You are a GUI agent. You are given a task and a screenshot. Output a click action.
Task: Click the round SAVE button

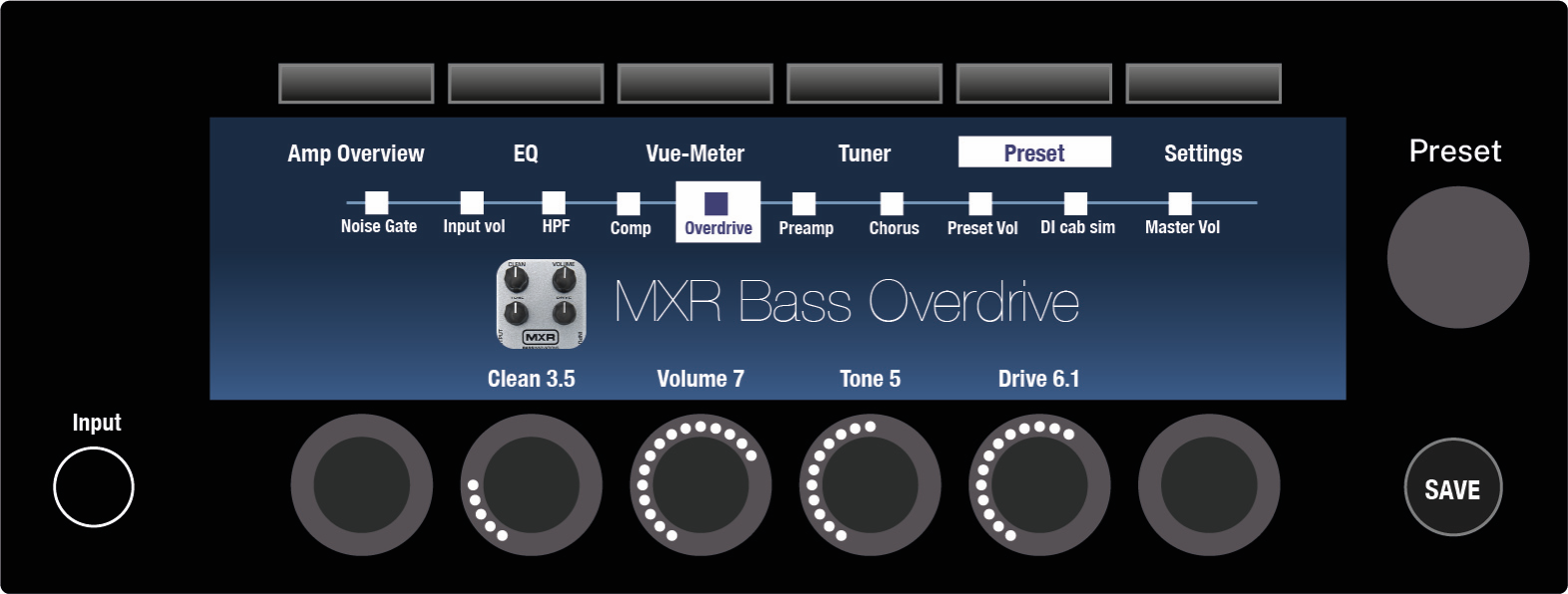[x=1453, y=487]
